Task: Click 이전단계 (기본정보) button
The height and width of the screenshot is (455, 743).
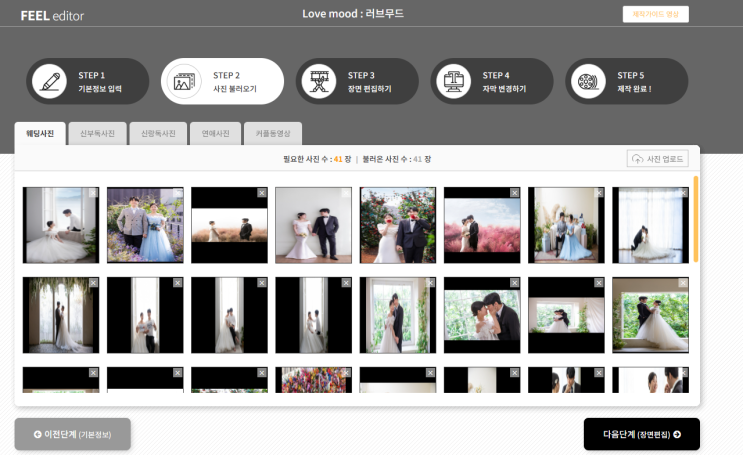Action: click(72, 434)
